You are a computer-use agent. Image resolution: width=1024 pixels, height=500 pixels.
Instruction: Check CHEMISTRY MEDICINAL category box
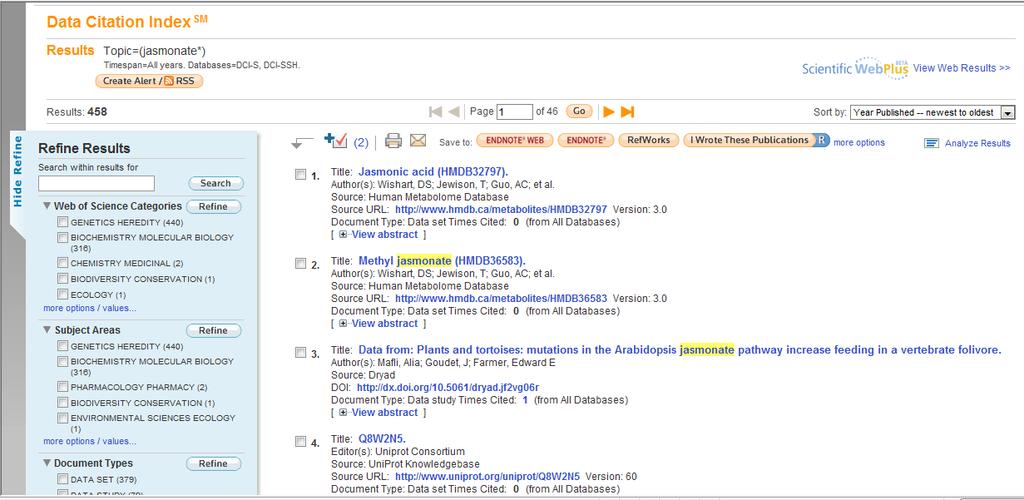click(x=62, y=262)
